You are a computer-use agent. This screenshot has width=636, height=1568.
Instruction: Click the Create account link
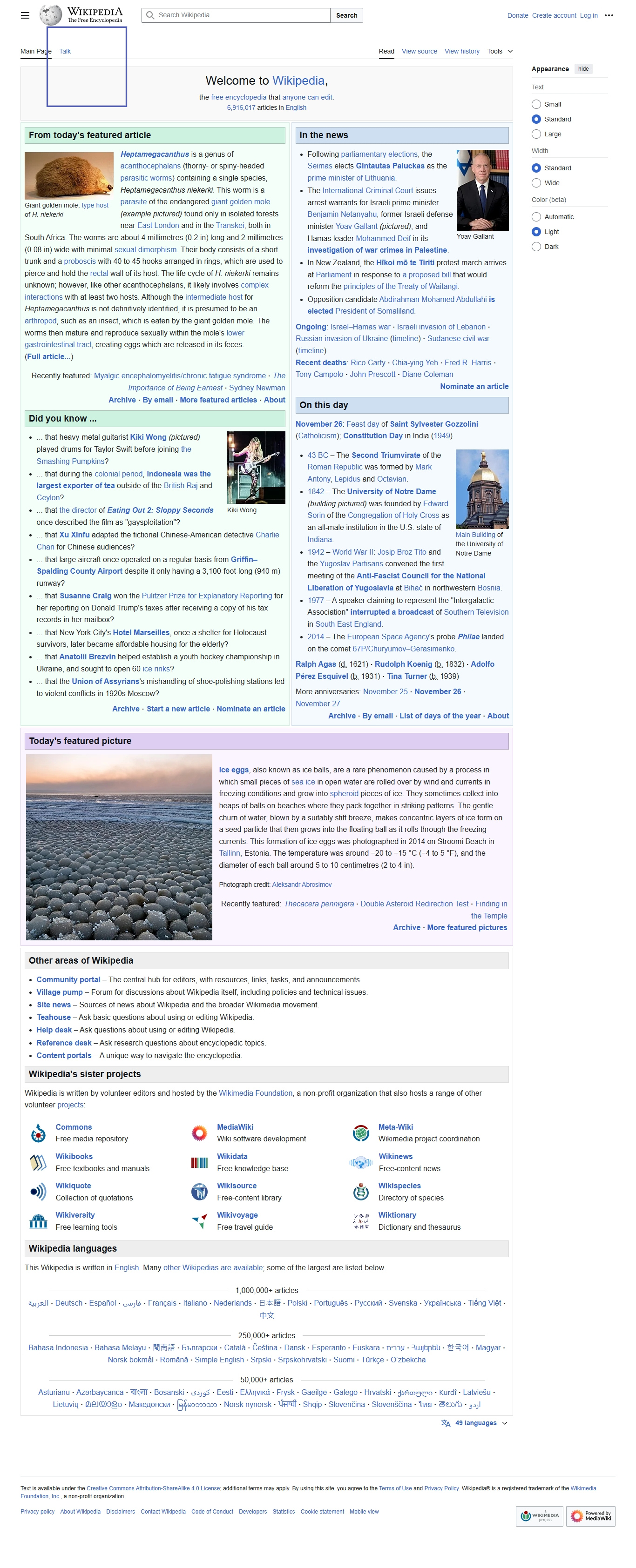click(x=554, y=15)
